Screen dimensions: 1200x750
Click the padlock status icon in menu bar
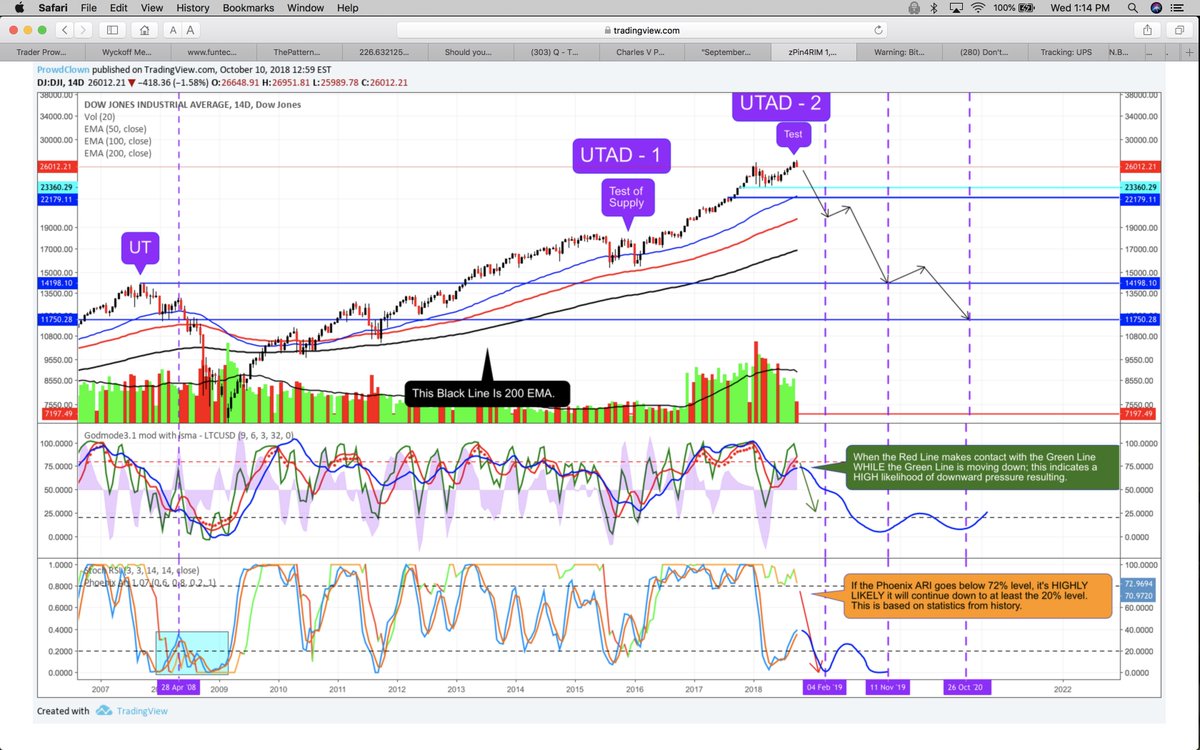point(915,8)
